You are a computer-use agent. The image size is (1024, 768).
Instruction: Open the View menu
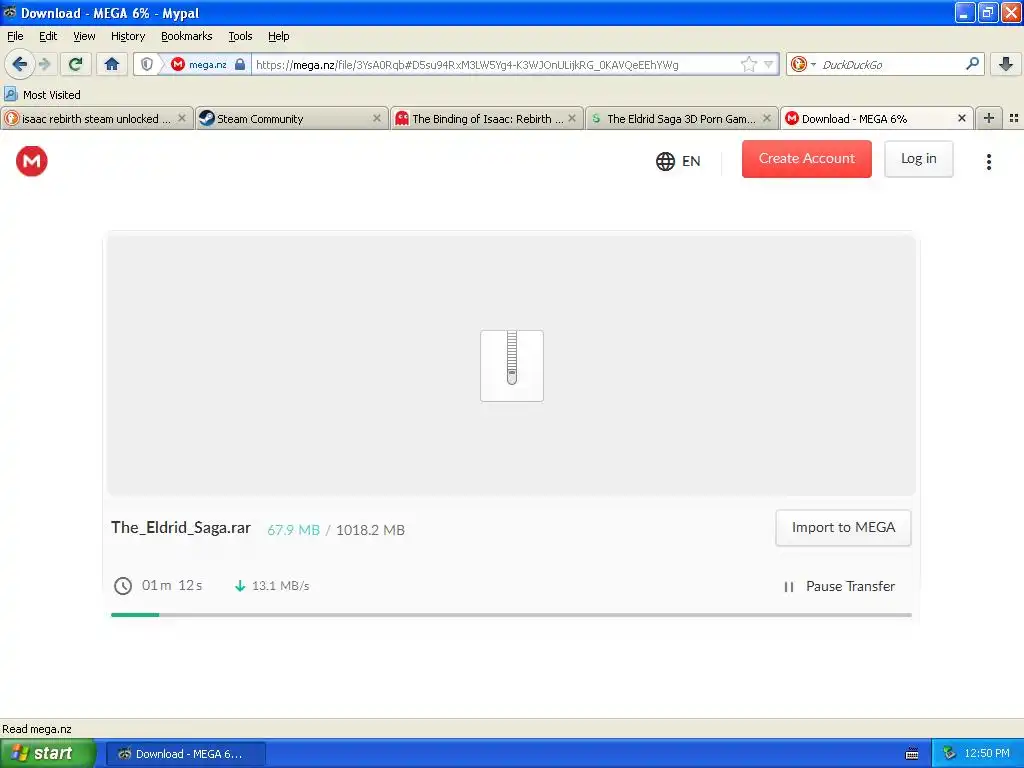tap(84, 36)
